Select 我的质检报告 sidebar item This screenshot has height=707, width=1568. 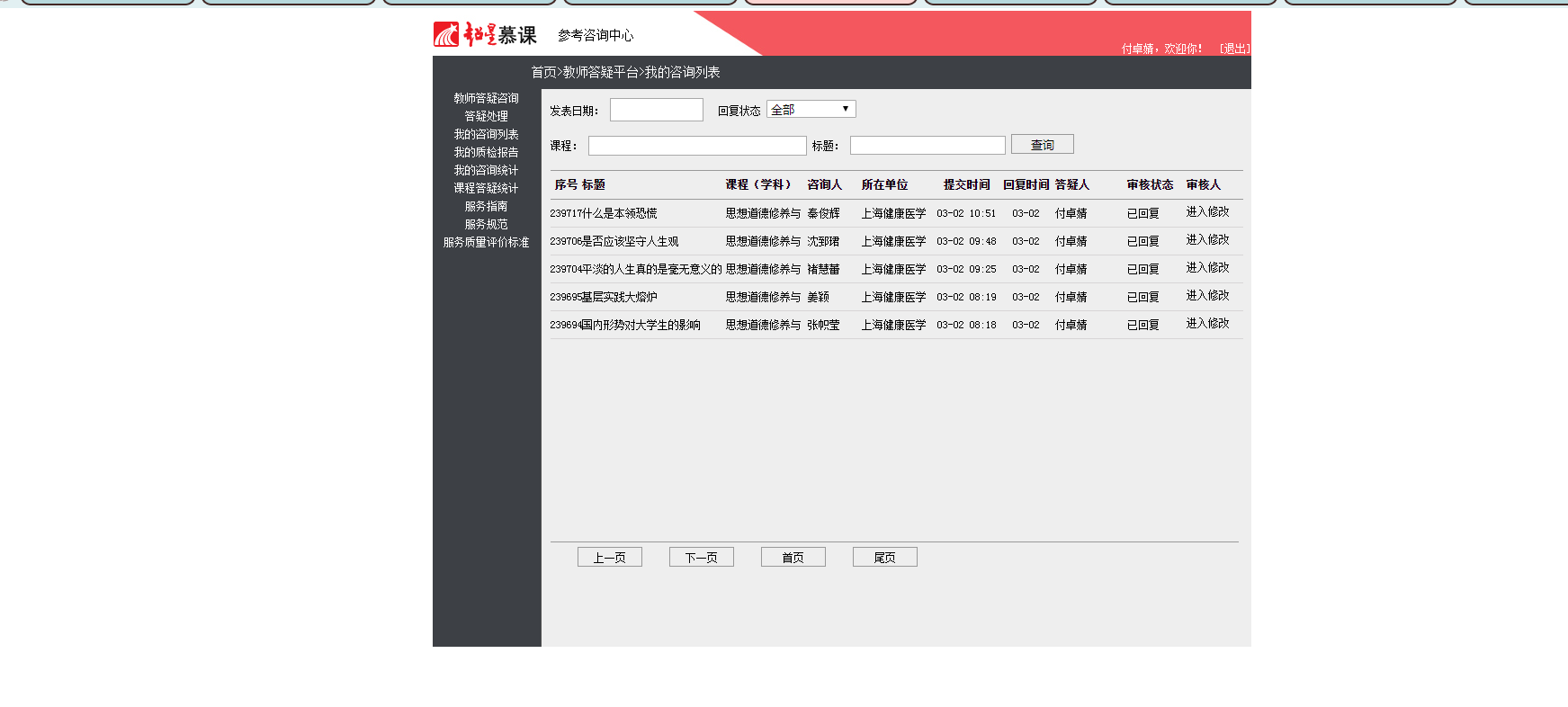click(486, 152)
